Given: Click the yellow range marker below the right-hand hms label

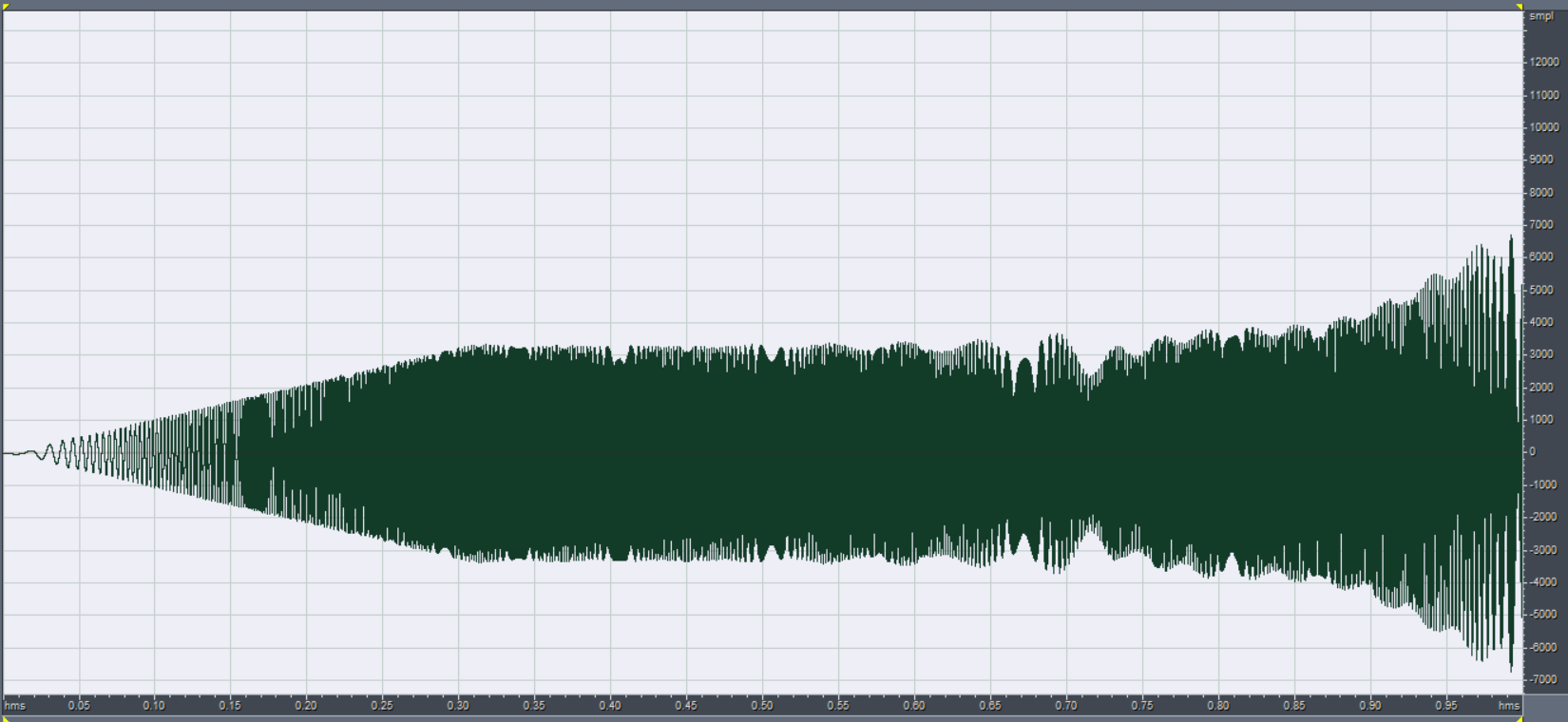Looking at the screenshot, I should pyautogui.click(x=1520, y=718).
